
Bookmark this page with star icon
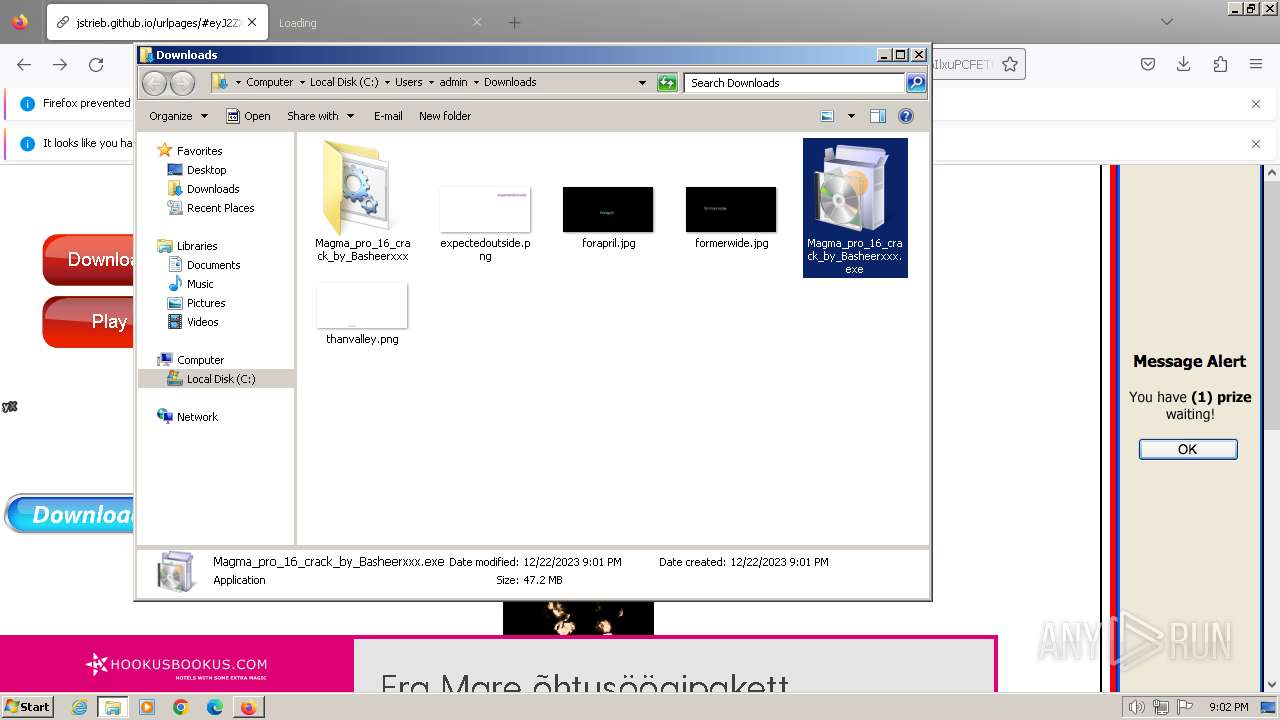click(1010, 64)
